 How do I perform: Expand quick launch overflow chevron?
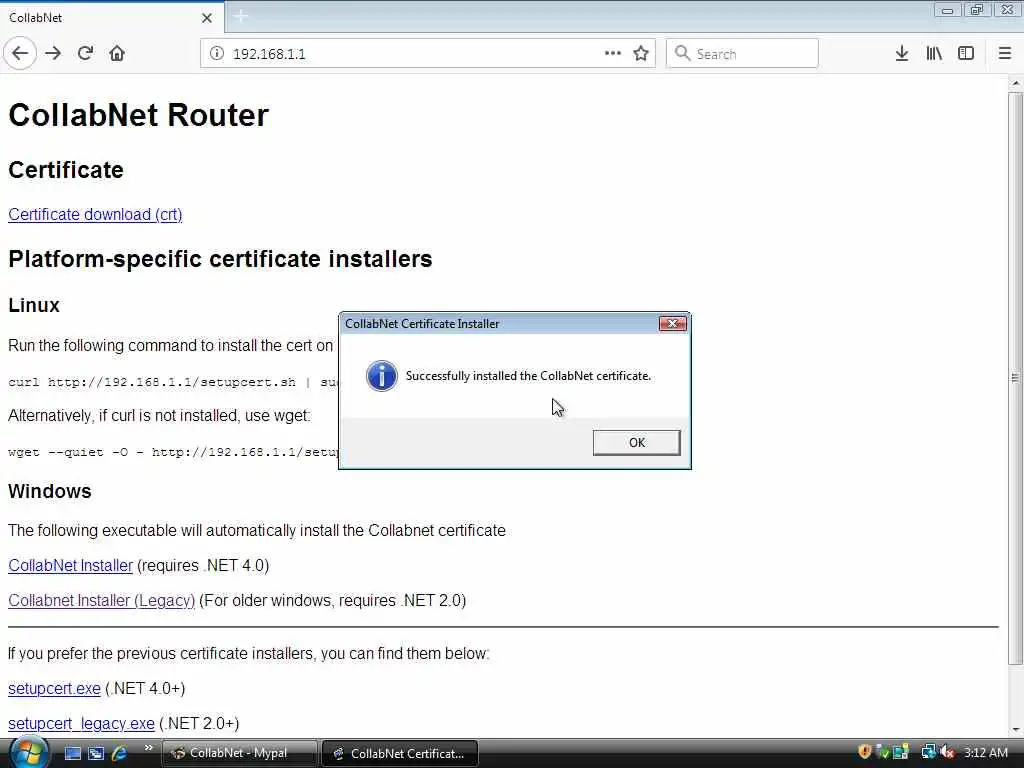[x=148, y=748]
